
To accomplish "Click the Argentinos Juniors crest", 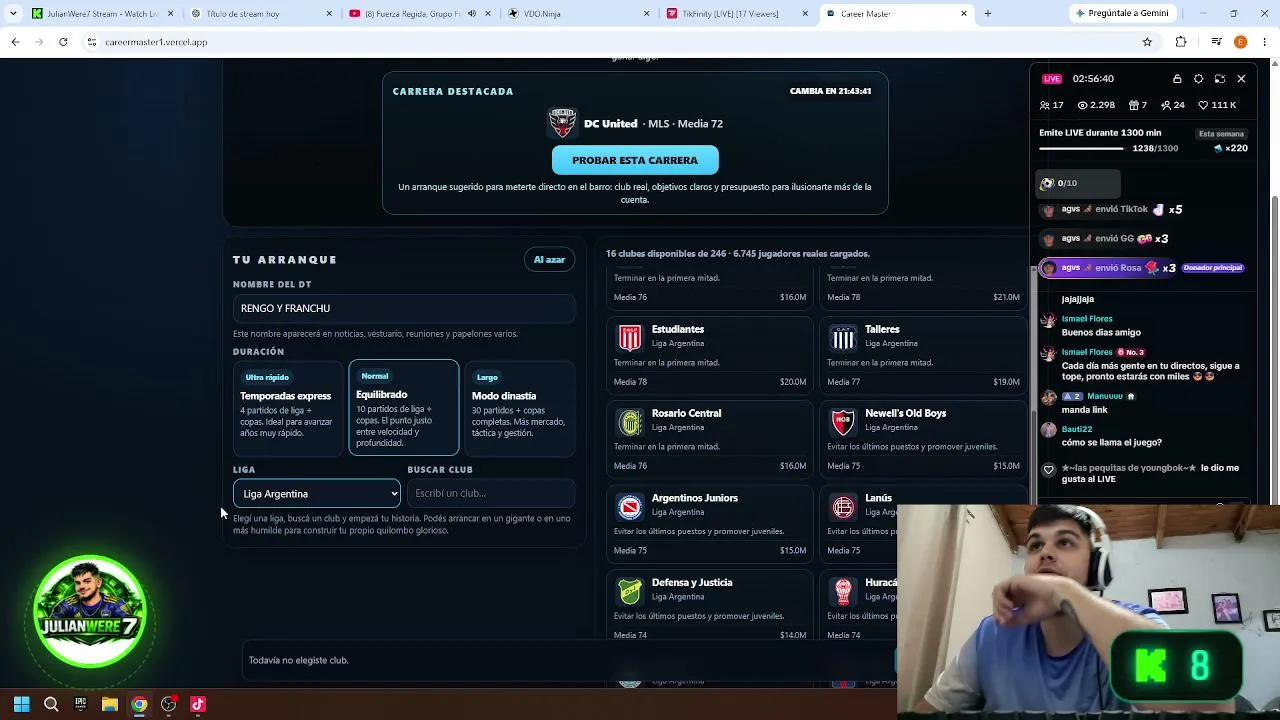I will [630, 507].
